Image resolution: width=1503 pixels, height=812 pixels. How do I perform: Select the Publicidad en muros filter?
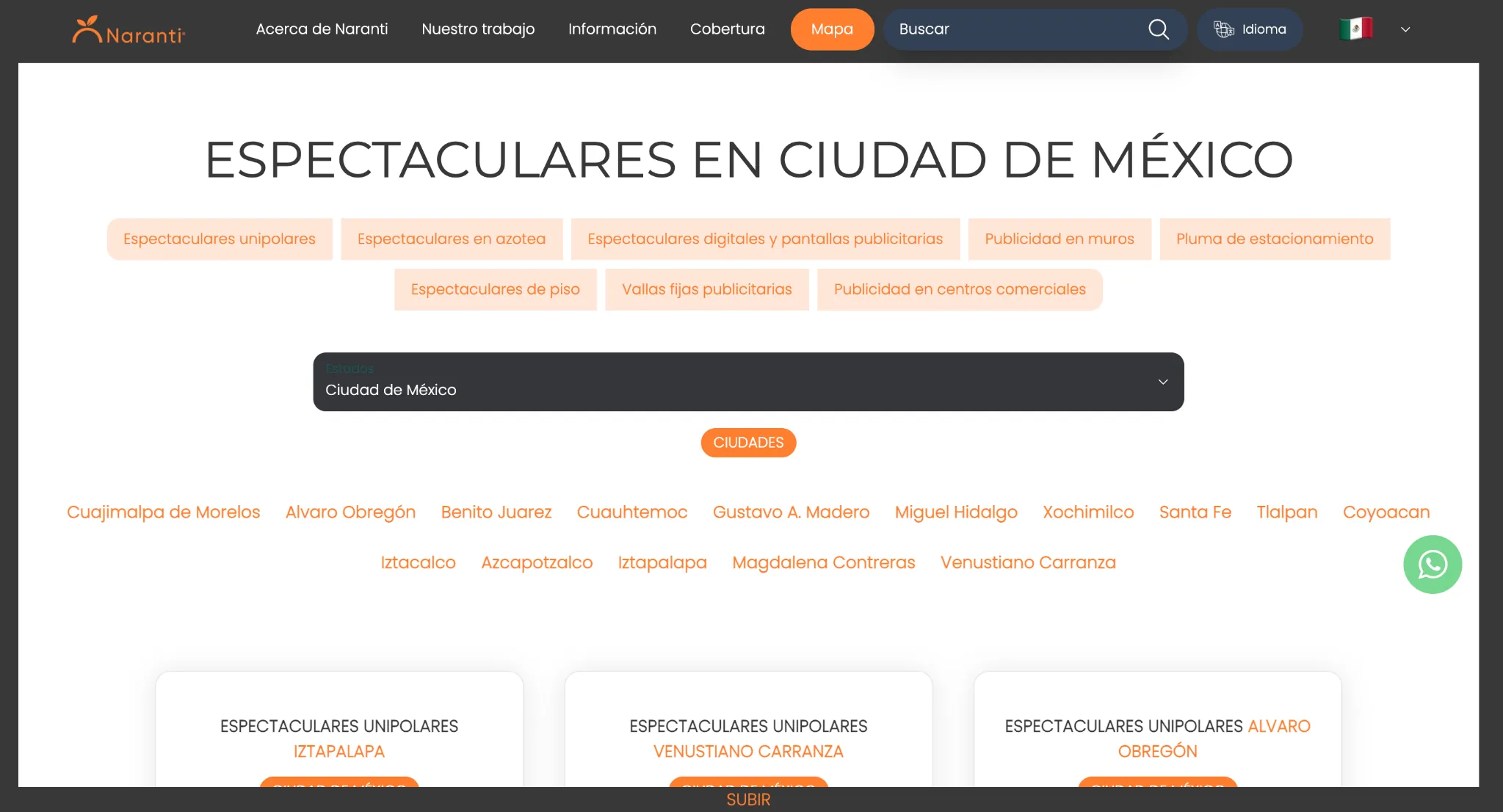pos(1059,239)
